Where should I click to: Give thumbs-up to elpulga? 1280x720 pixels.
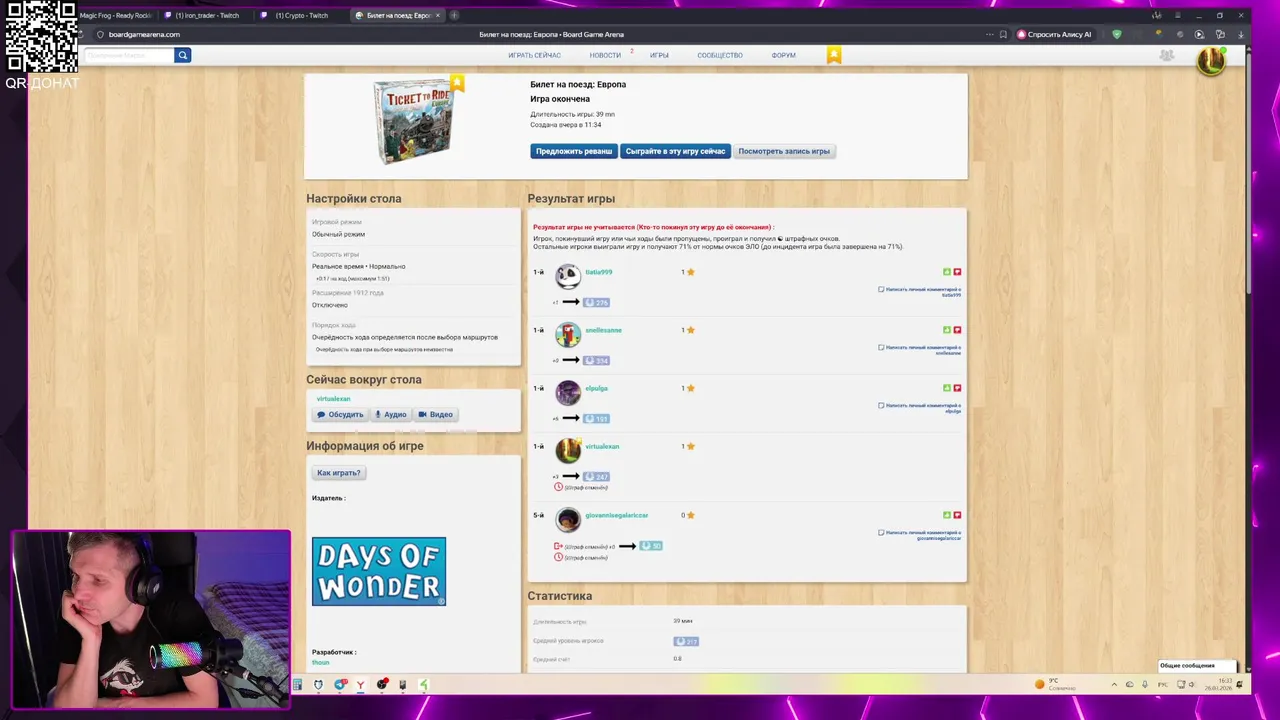(947, 388)
